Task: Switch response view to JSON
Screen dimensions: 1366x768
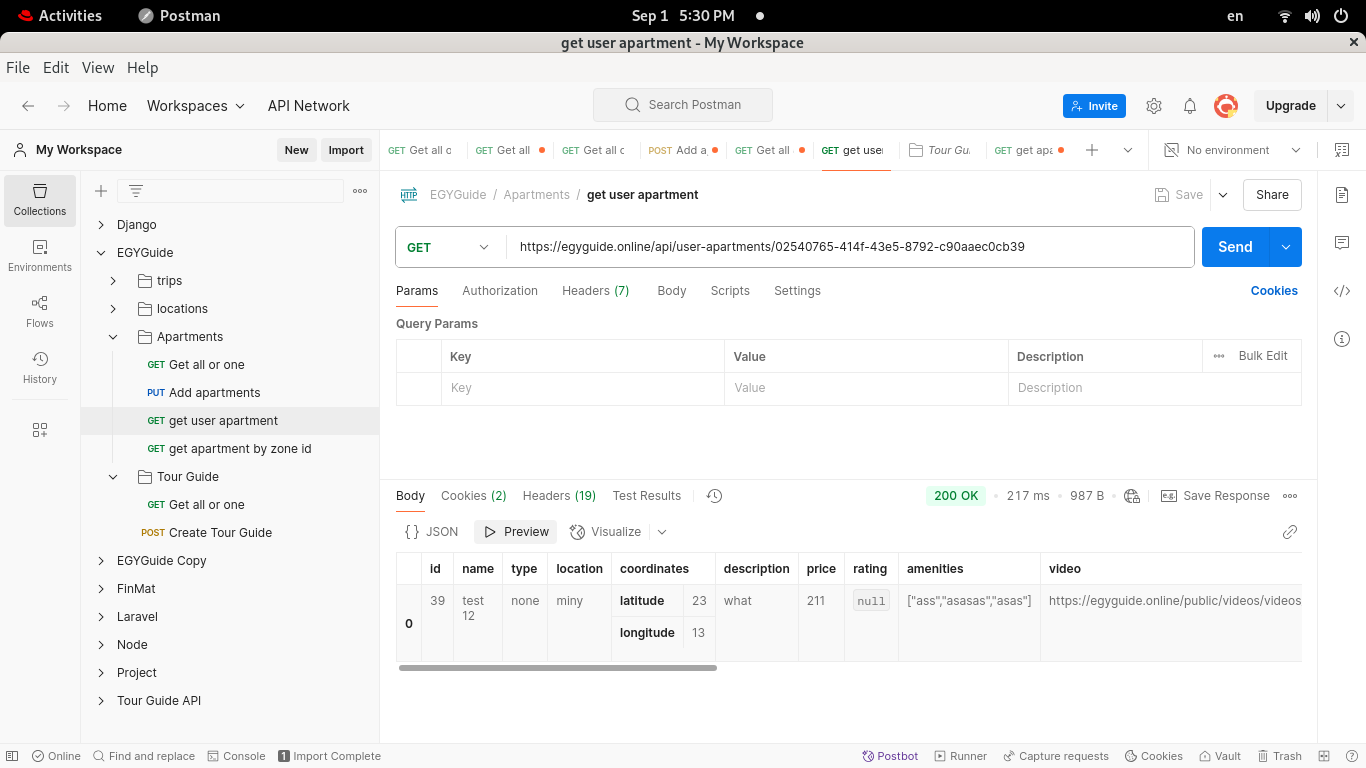Action: 431,532
